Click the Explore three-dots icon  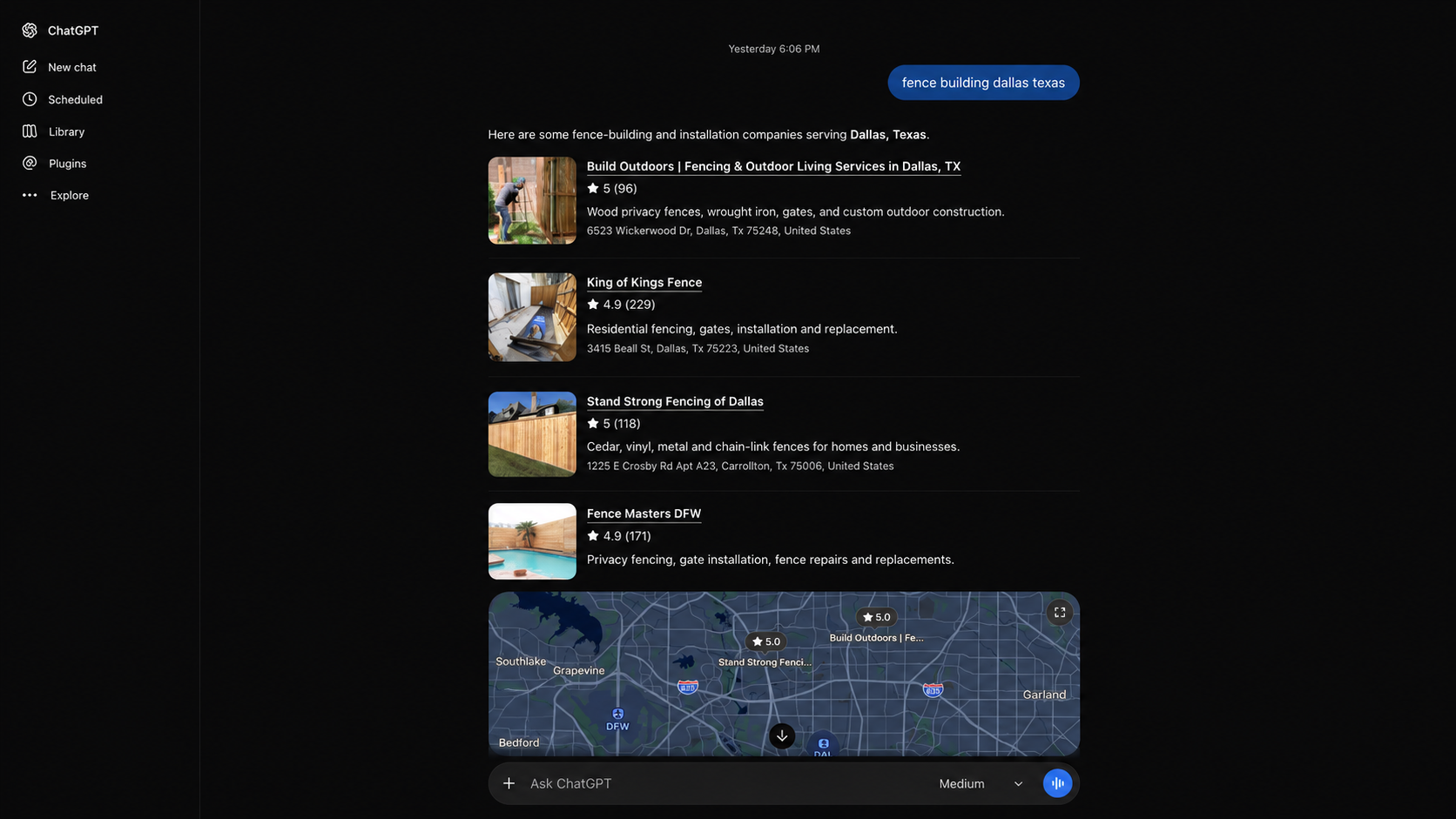pyautogui.click(x=30, y=195)
